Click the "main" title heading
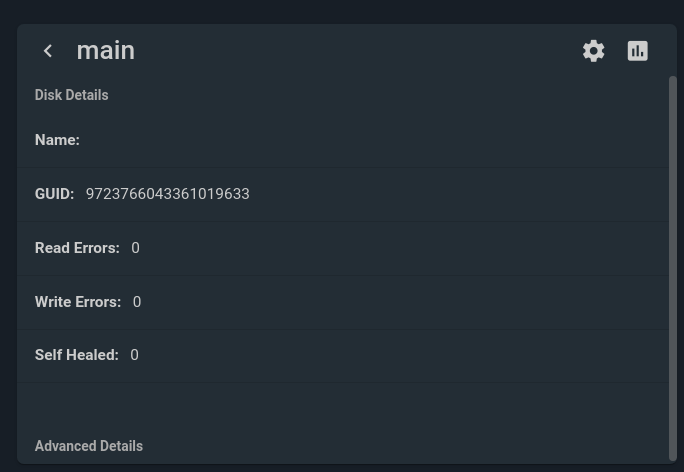The image size is (684, 472). click(x=106, y=51)
